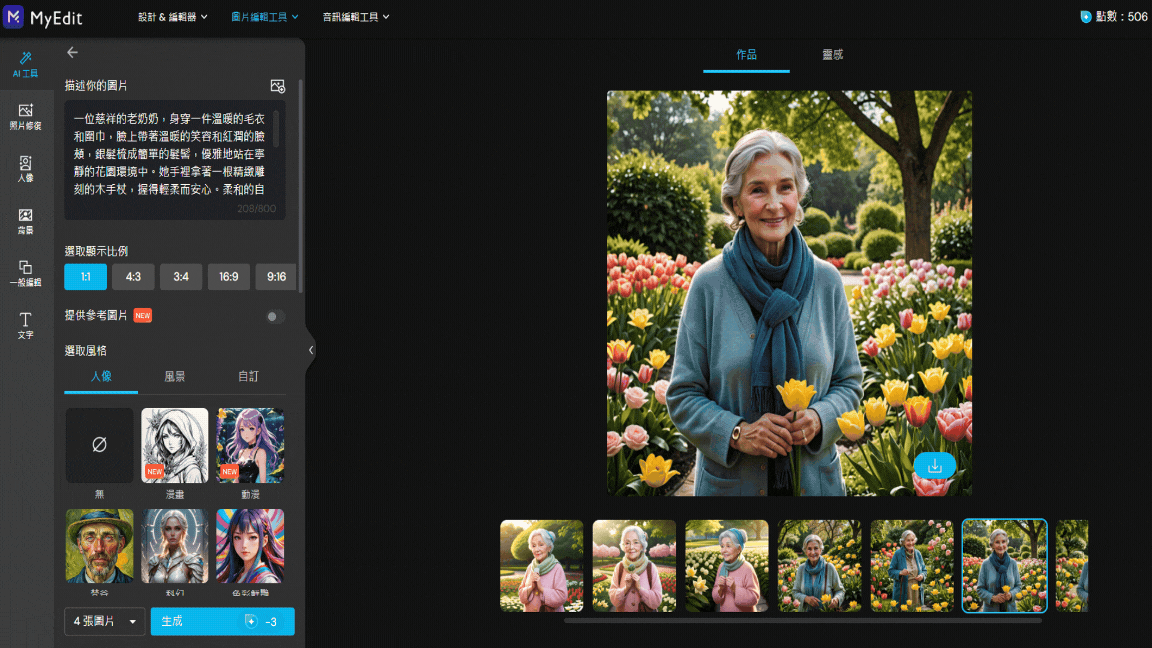Image resolution: width=1152 pixels, height=648 pixels.
Task: Click the image-to-prompt icon beside 描述你的圖片
Action: click(x=277, y=86)
